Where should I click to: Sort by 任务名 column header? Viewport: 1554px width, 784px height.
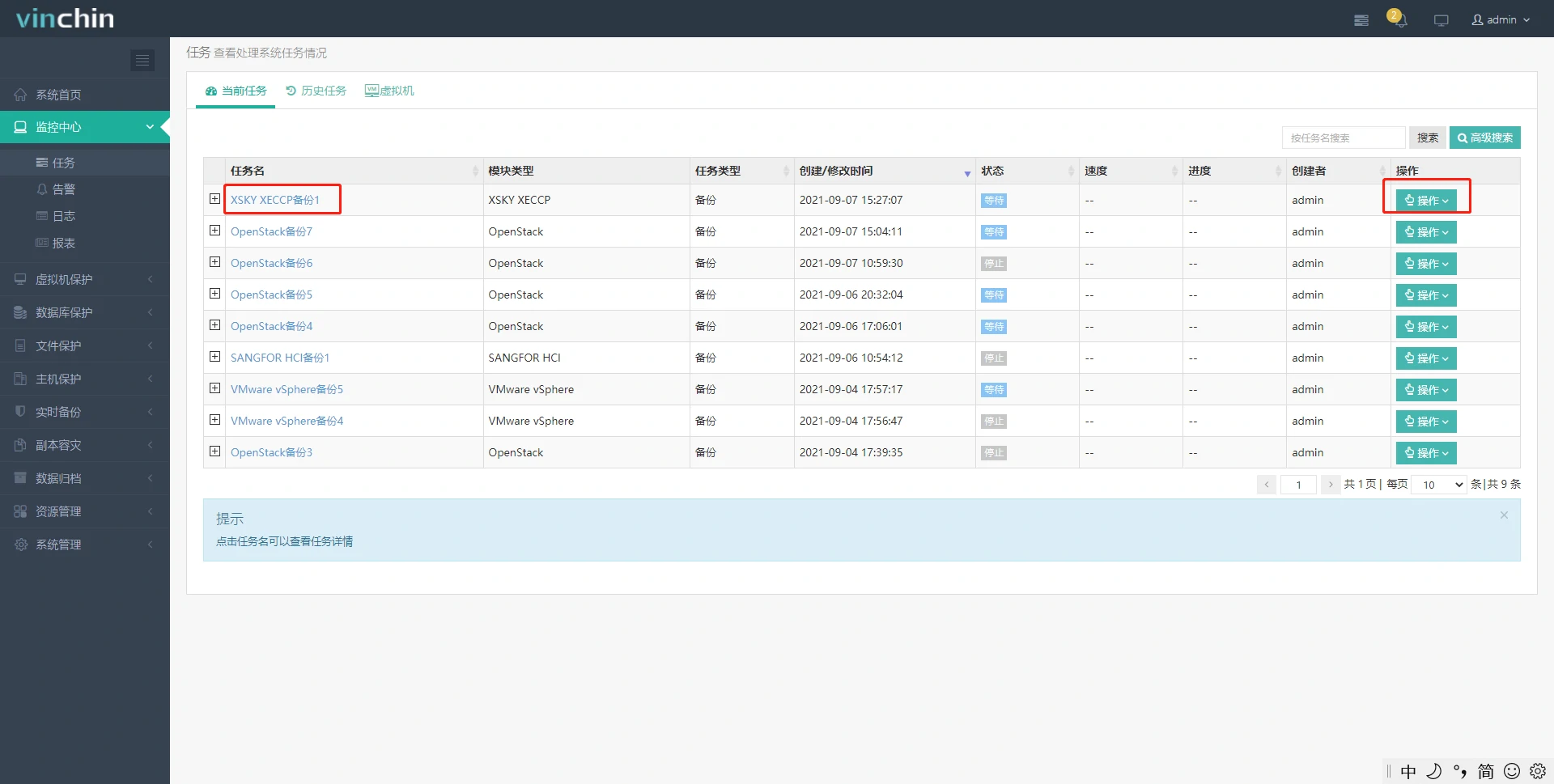(355, 171)
